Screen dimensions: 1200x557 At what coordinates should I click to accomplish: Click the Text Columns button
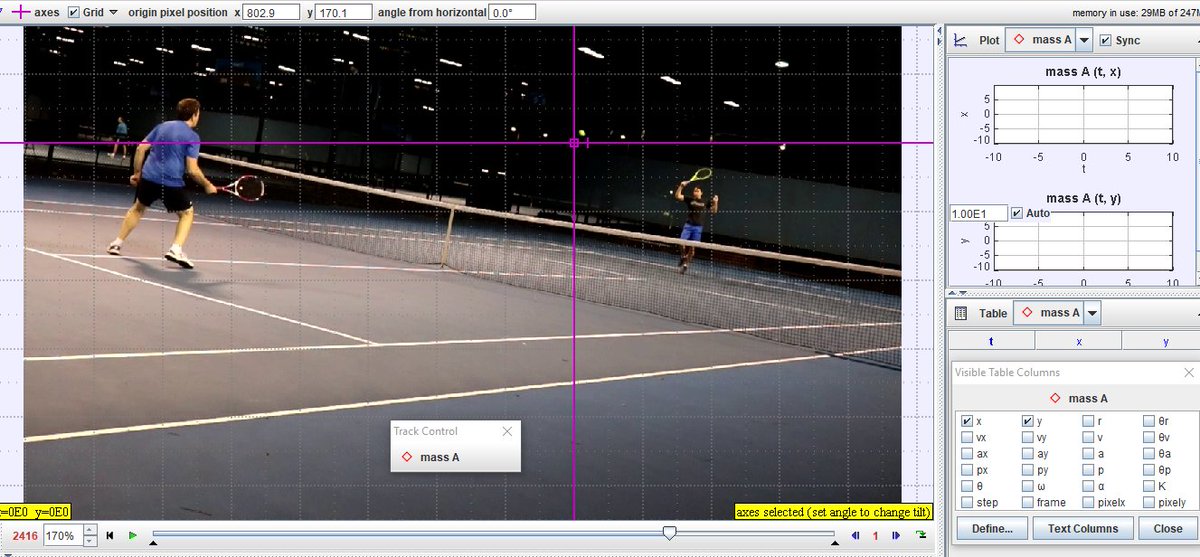[1083, 528]
